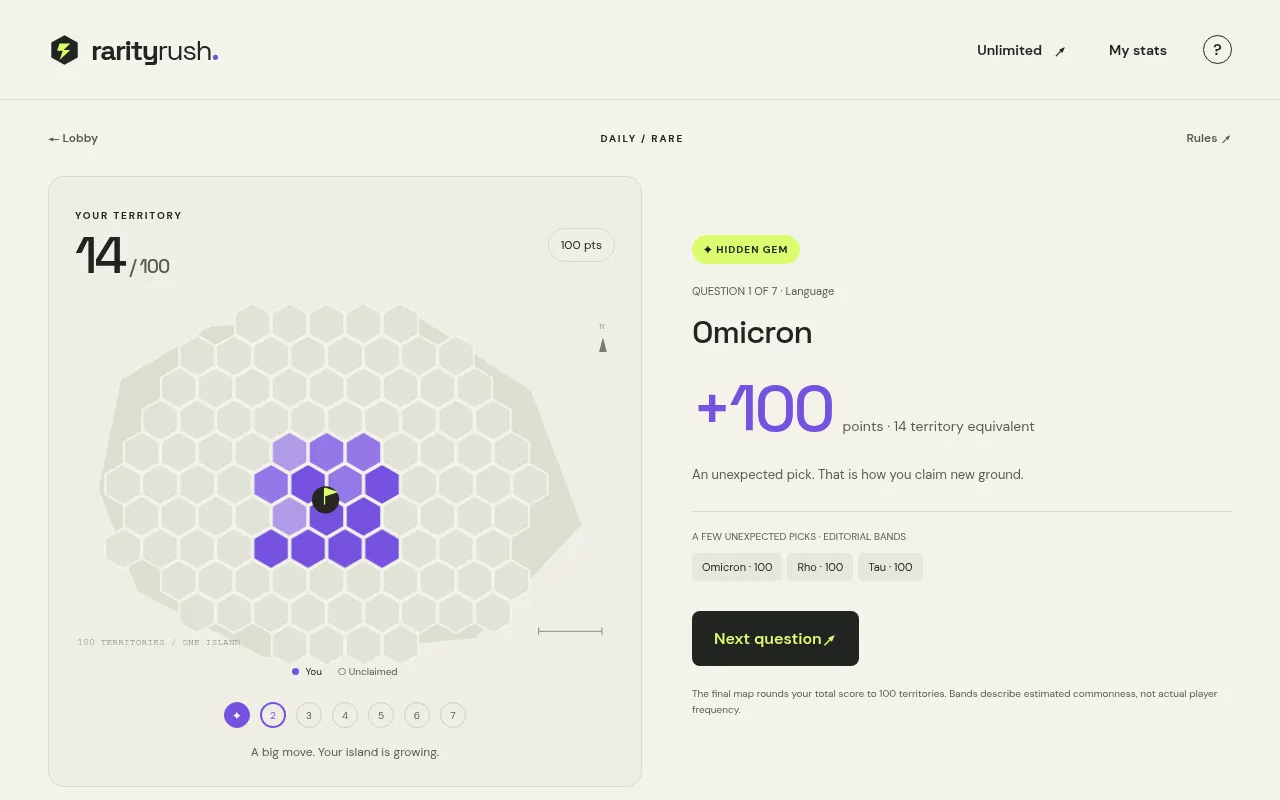Click the 14 / 100 territory count

click(123, 256)
